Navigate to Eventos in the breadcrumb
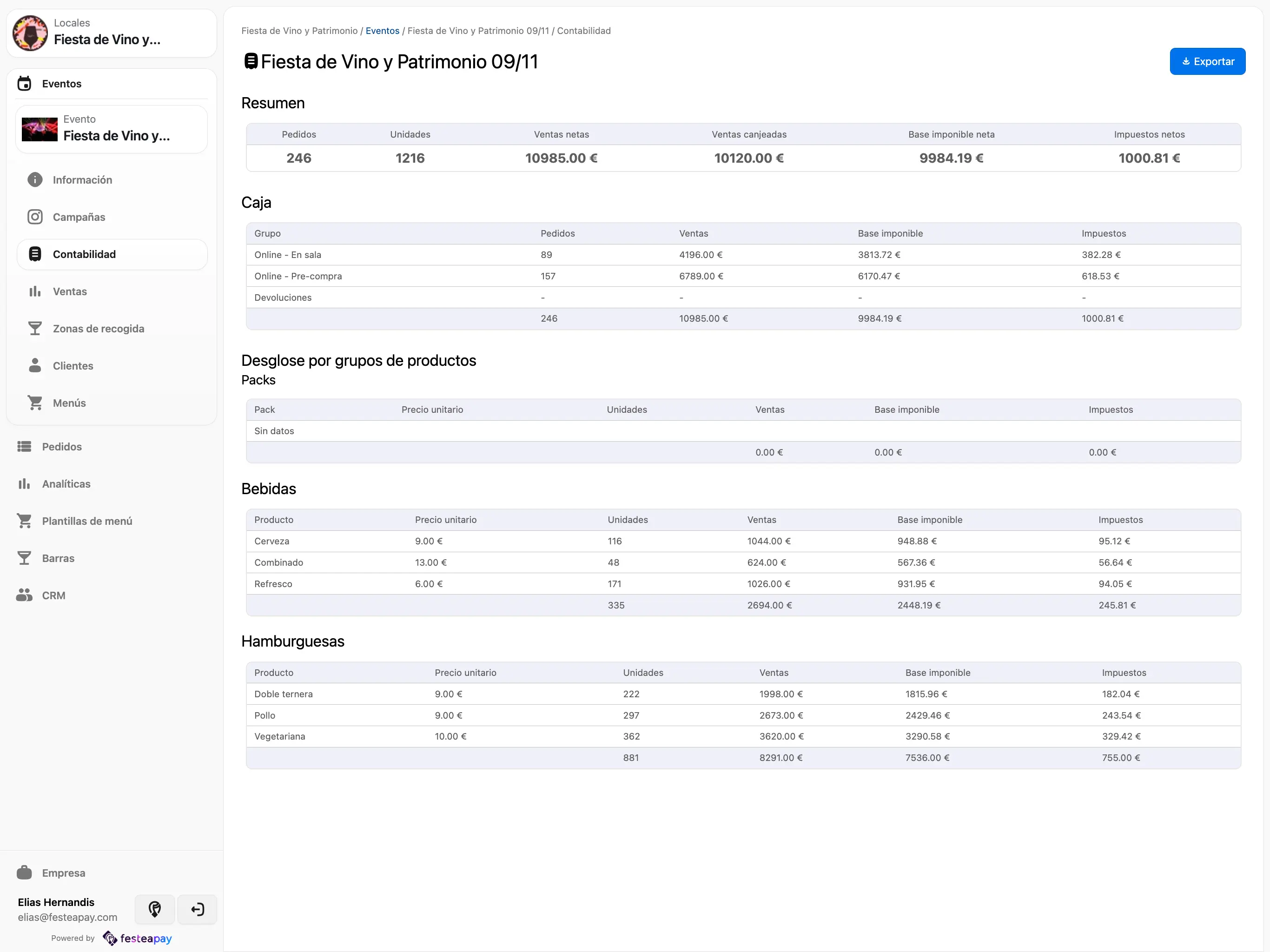 pos(383,30)
